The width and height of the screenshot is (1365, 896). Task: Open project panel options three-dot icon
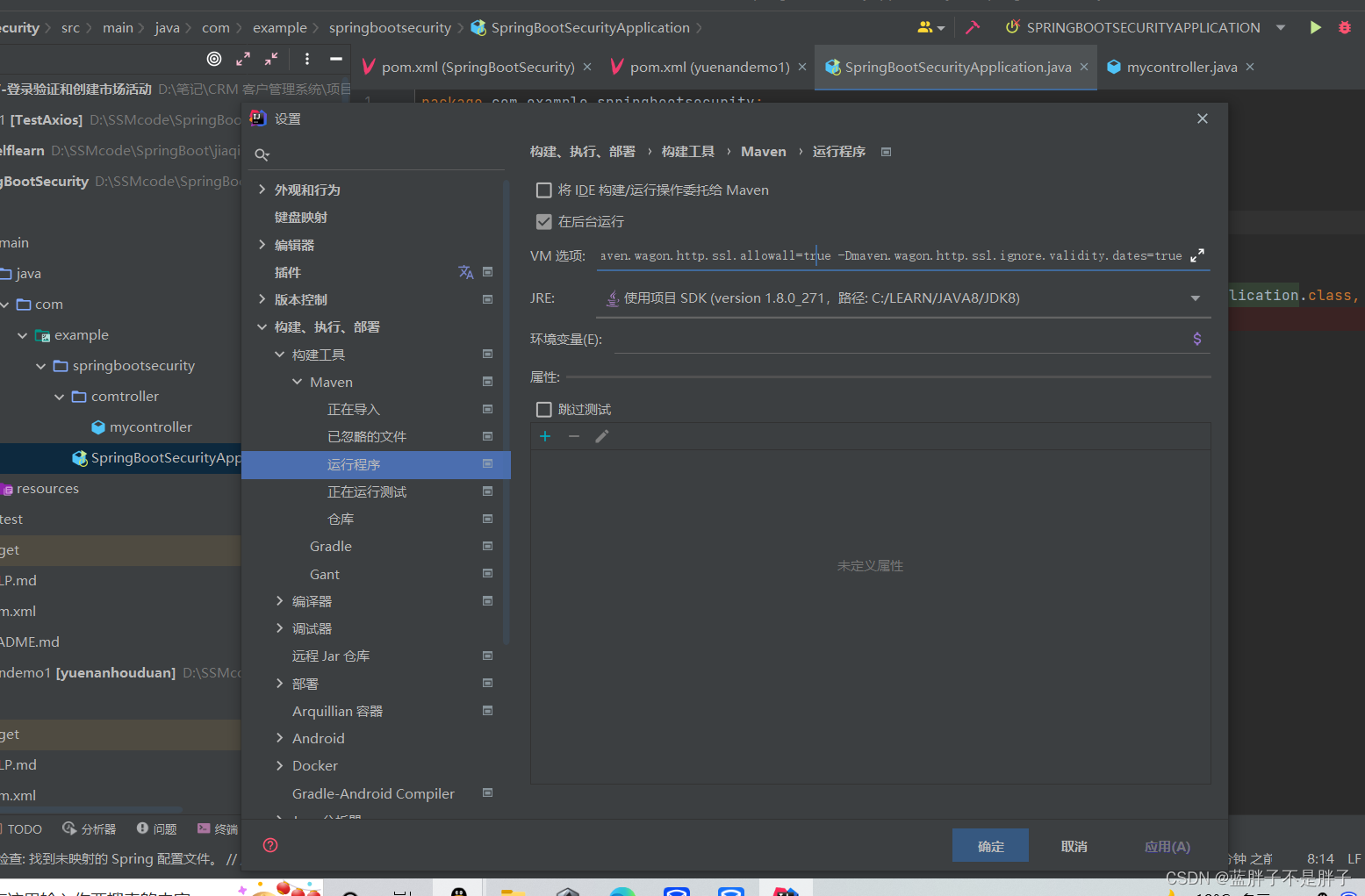click(x=306, y=59)
